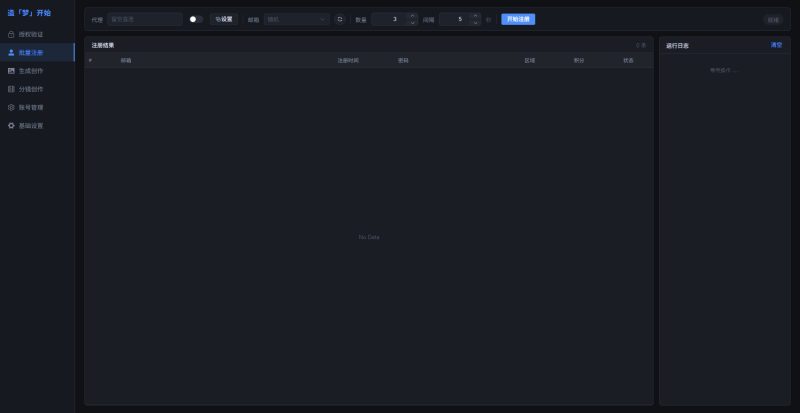800x413 pixels.
Task: Decrease the 数量 value with down arrow
Action: (412, 23)
